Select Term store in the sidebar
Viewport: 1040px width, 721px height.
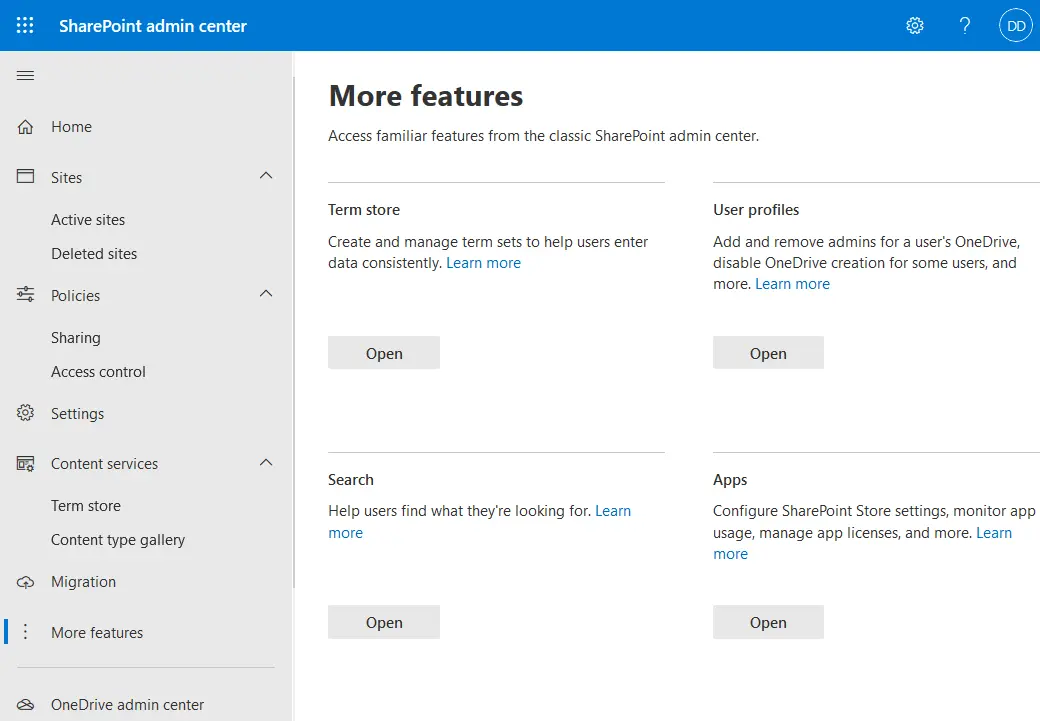pos(86,505)
